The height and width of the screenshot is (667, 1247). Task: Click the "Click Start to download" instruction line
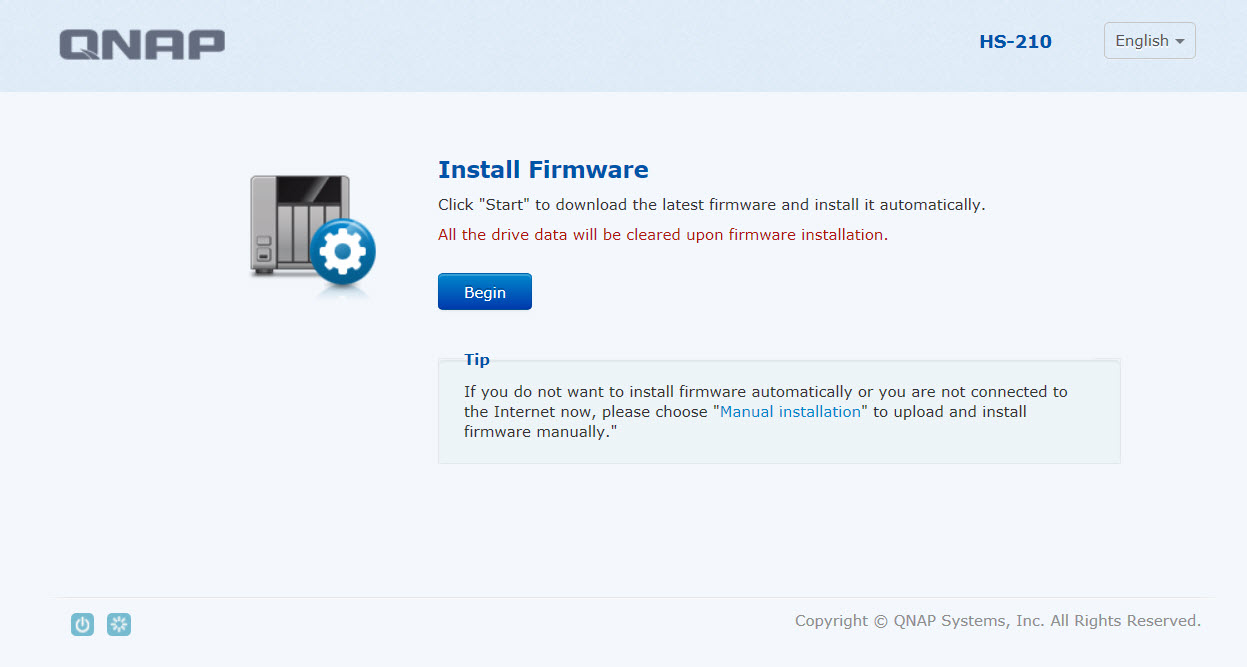pyautogui.click(x=712, y=205)
